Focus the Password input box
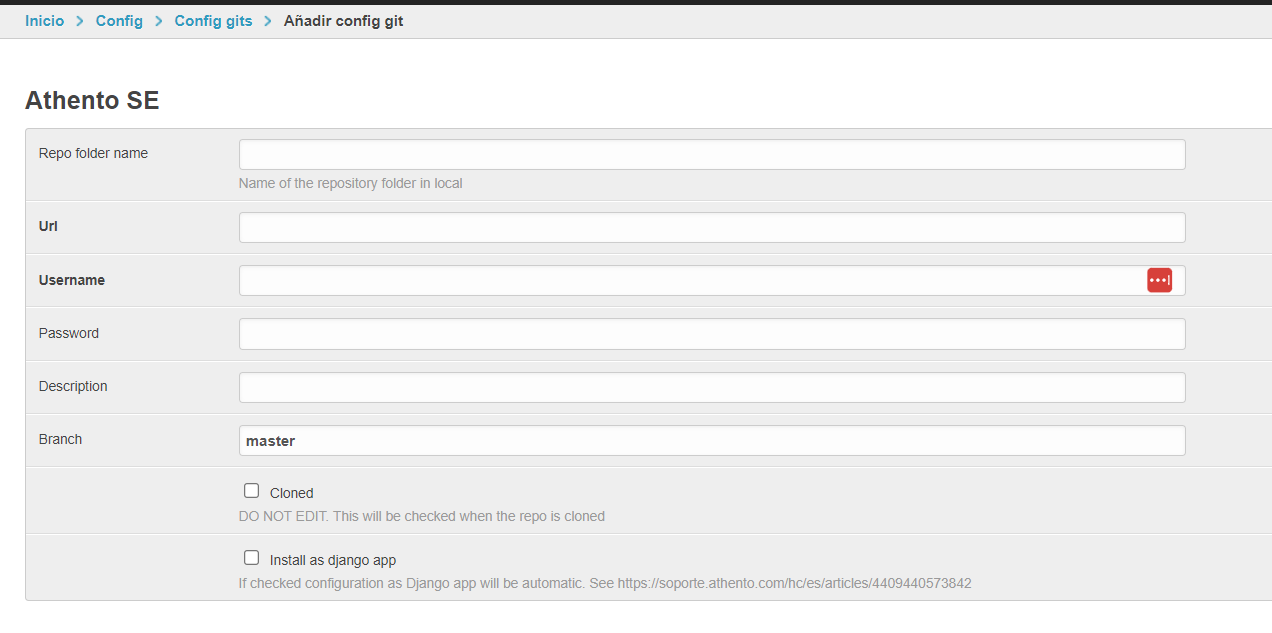 (711, 334)
